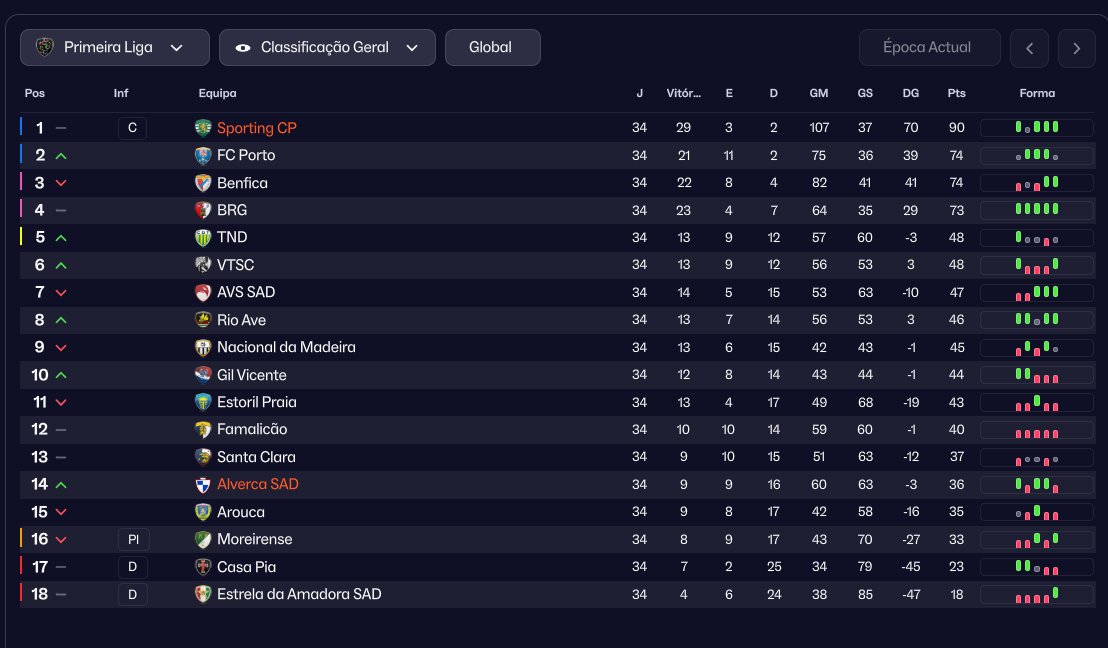
Task: Sort table by the GM column header
Action: click(x=819, y=93)
